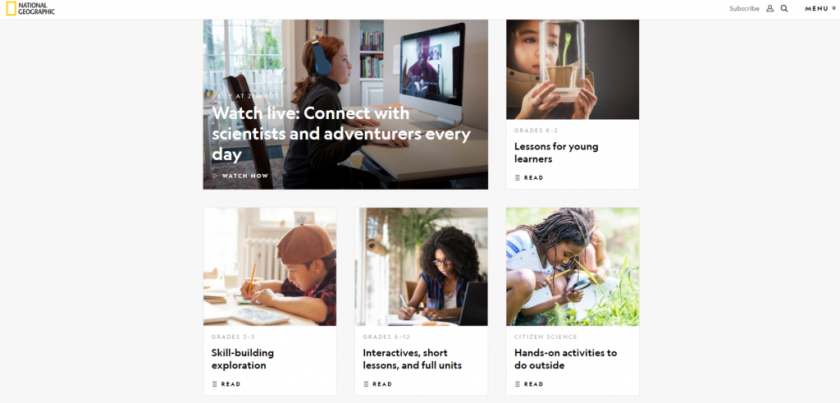Viewport: 840px width, 403px height.
Task: Open the Watch live headline
Action: coord(341,133)
